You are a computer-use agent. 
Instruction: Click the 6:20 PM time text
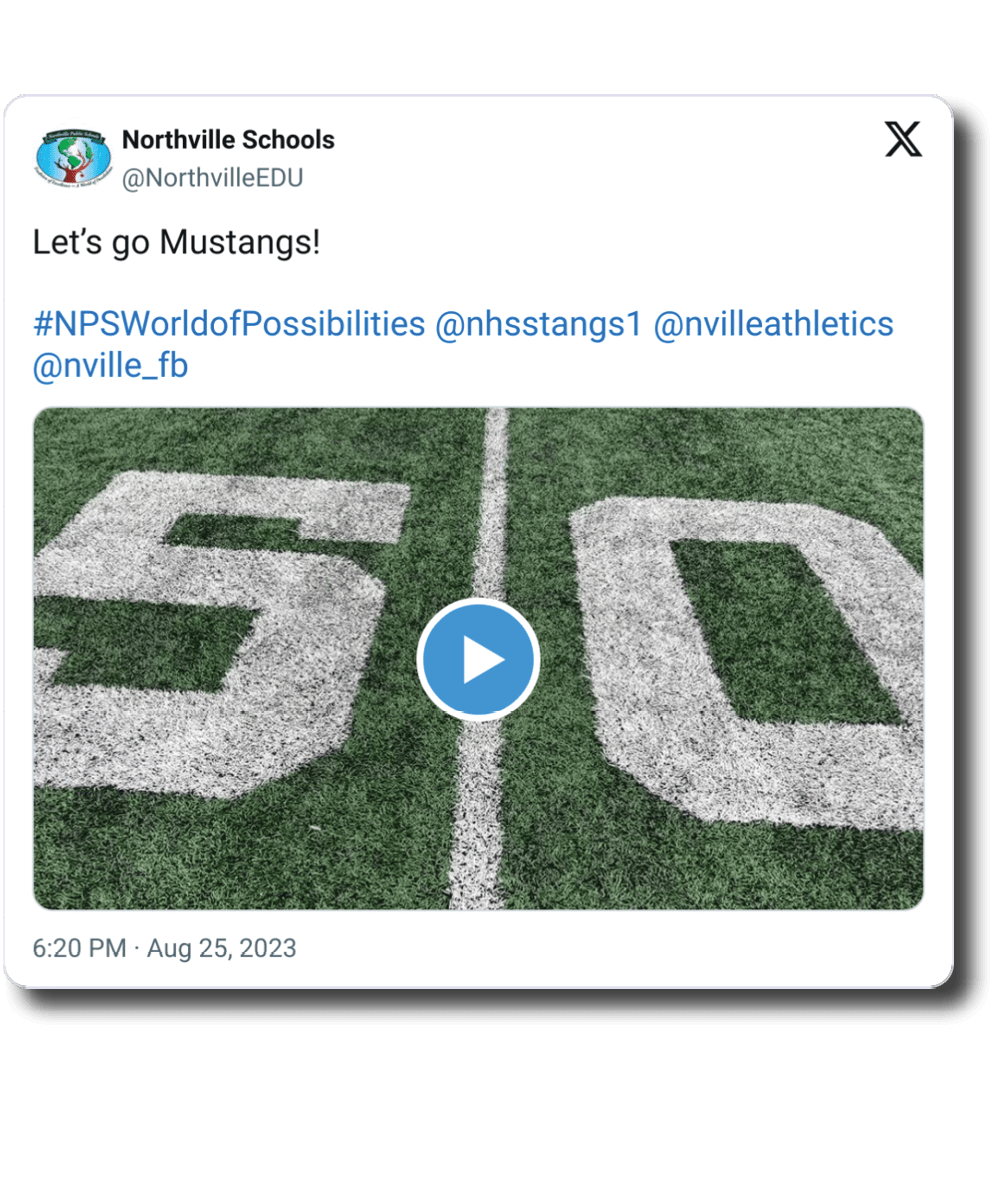click(79, 948)
